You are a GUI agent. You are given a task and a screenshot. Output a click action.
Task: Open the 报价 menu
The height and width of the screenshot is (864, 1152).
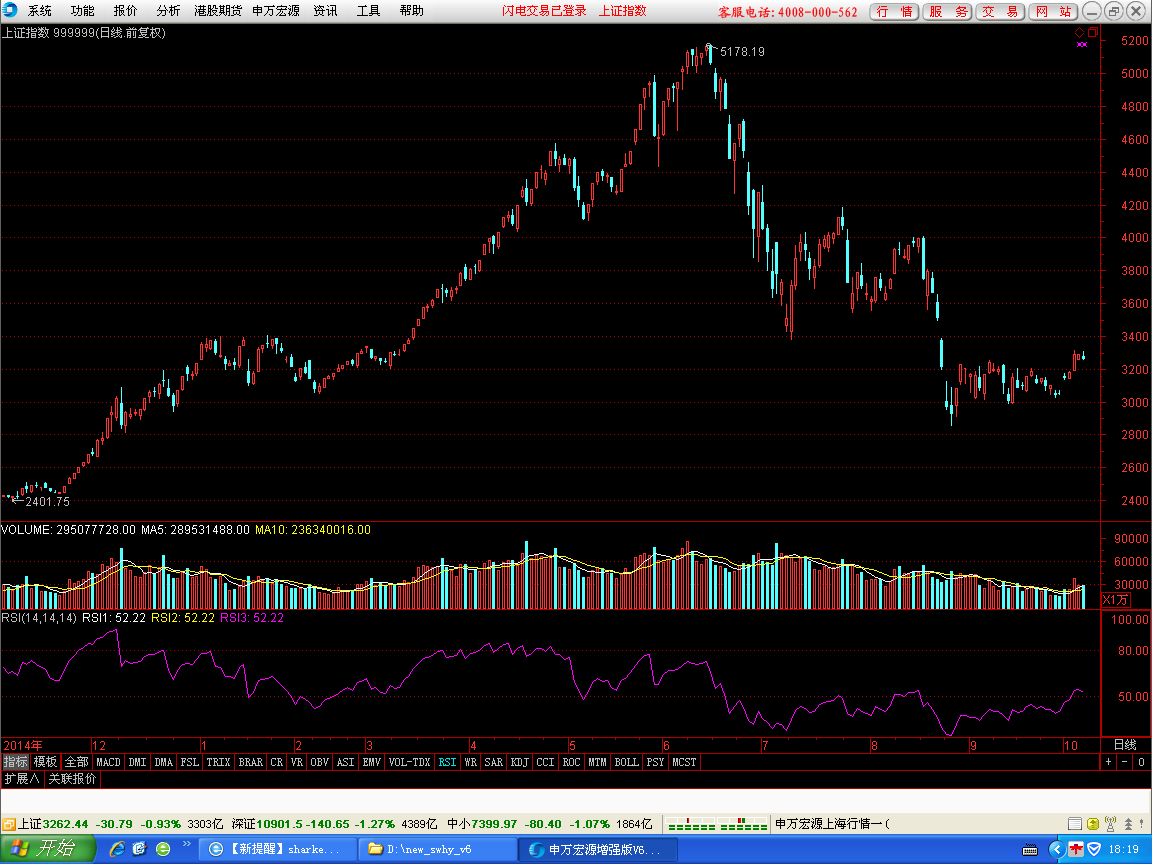coord(125,10)
